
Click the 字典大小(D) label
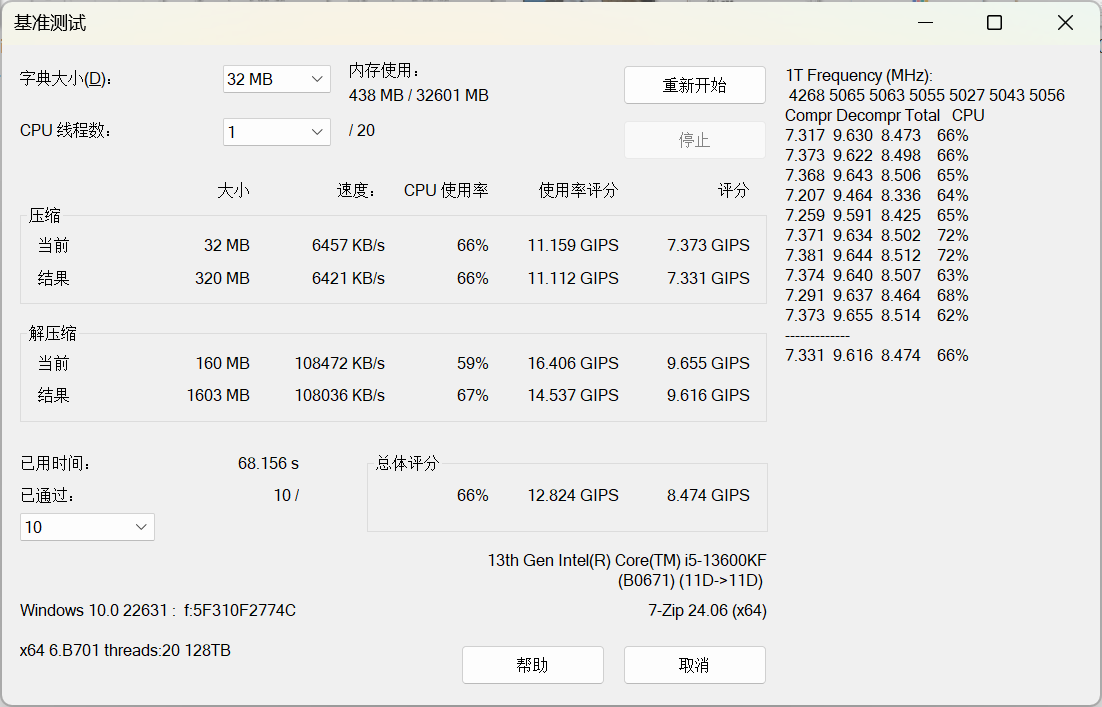click(x=66, y=79)
